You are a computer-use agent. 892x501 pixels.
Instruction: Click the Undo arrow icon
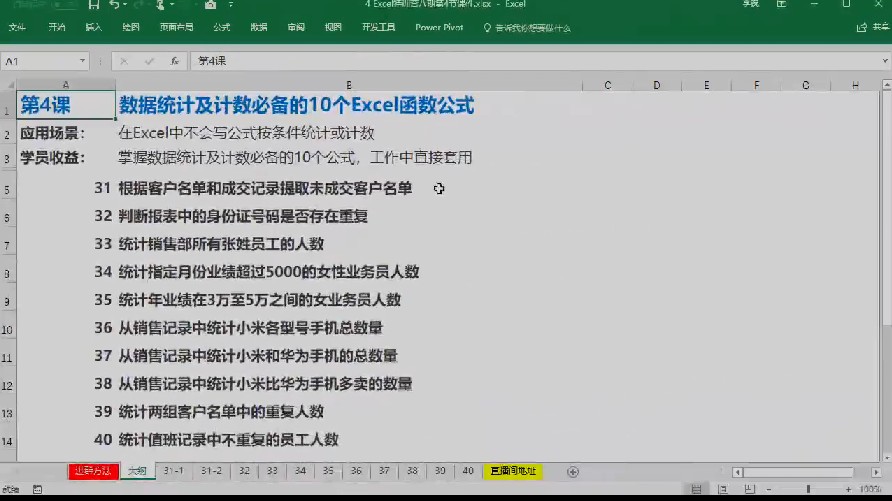(114, 5)
